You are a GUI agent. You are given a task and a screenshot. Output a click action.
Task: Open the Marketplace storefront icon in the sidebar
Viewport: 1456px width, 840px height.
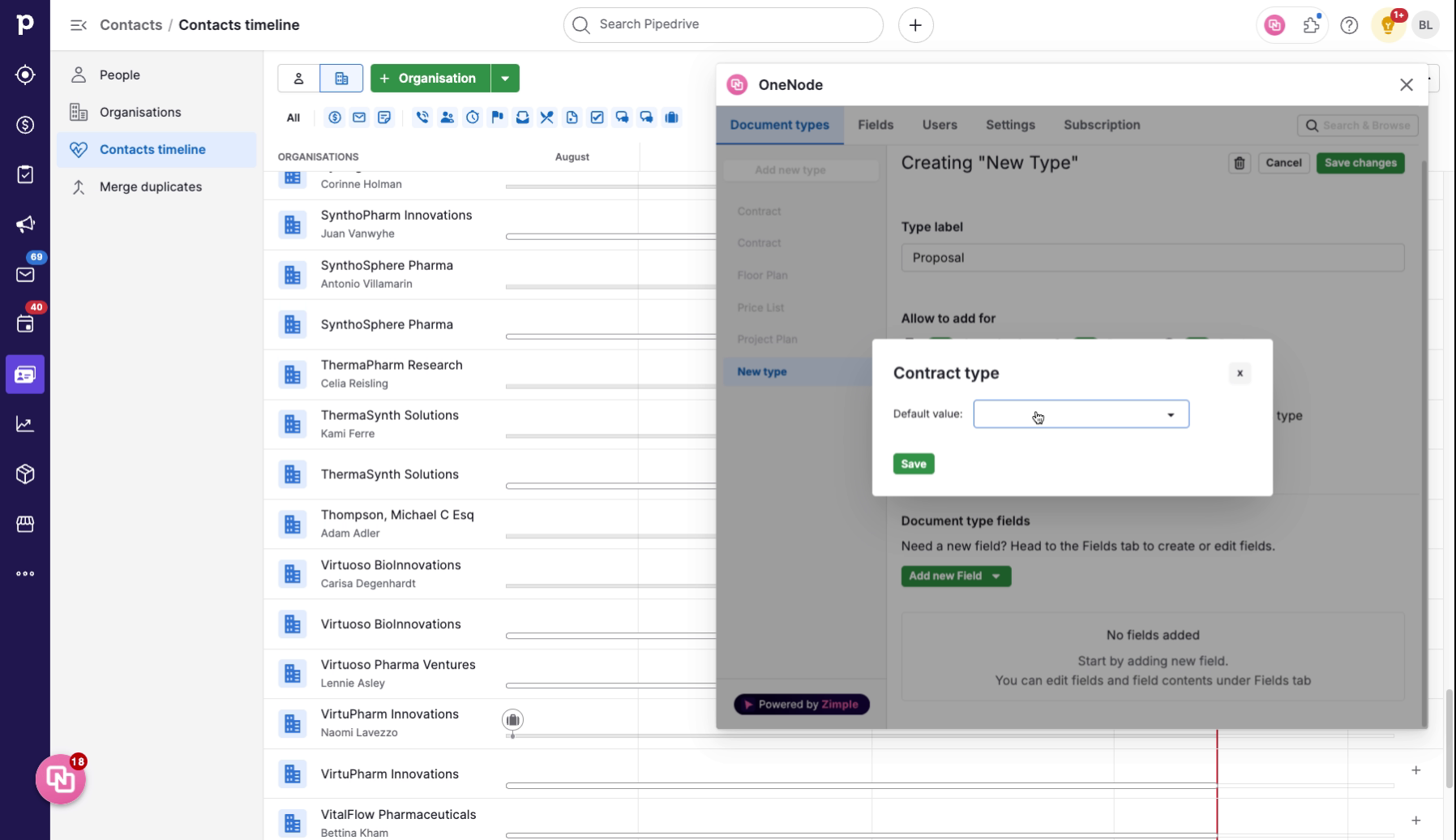tap(25, 524)
